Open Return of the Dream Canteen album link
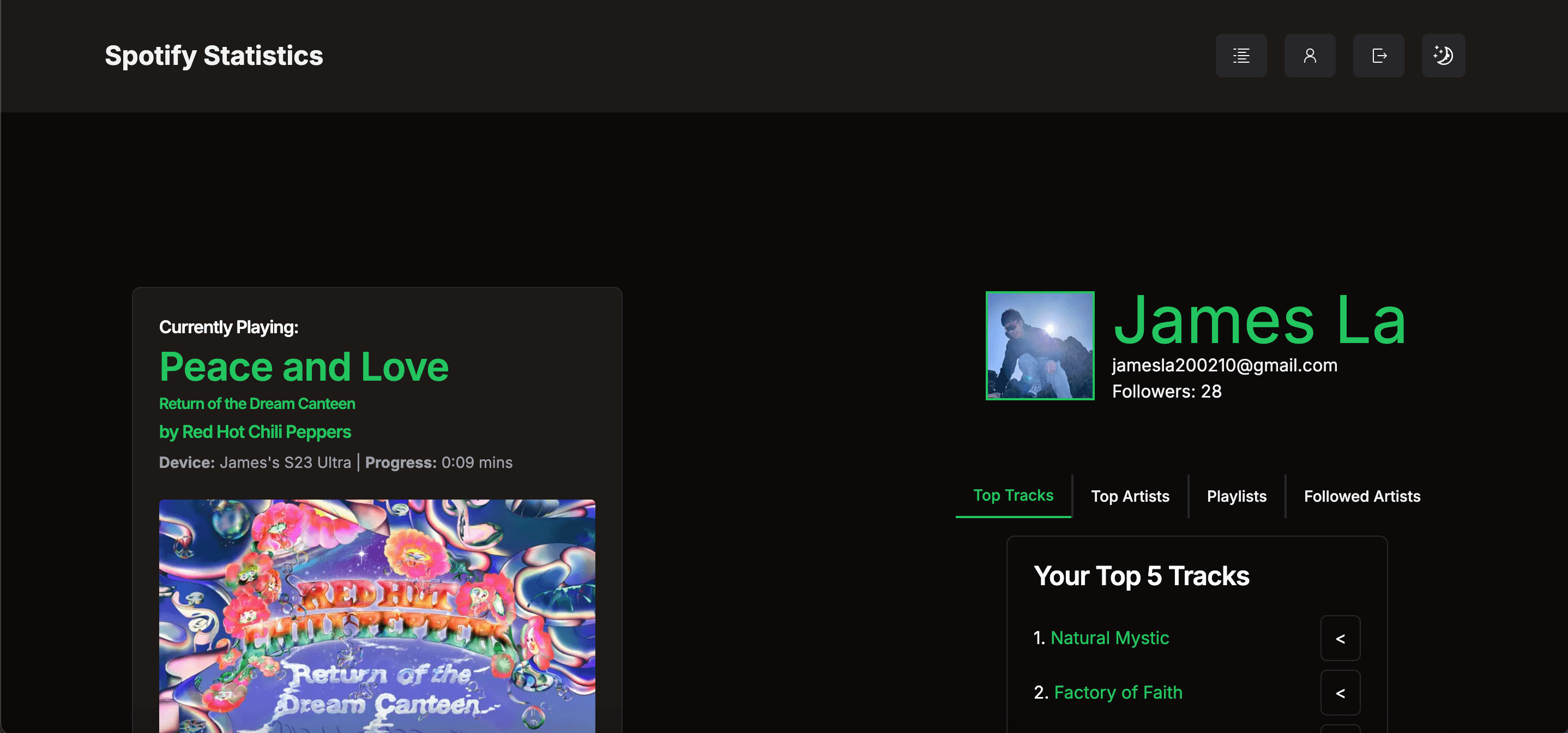Screen dimensions: 1568x733 point(257,404)
